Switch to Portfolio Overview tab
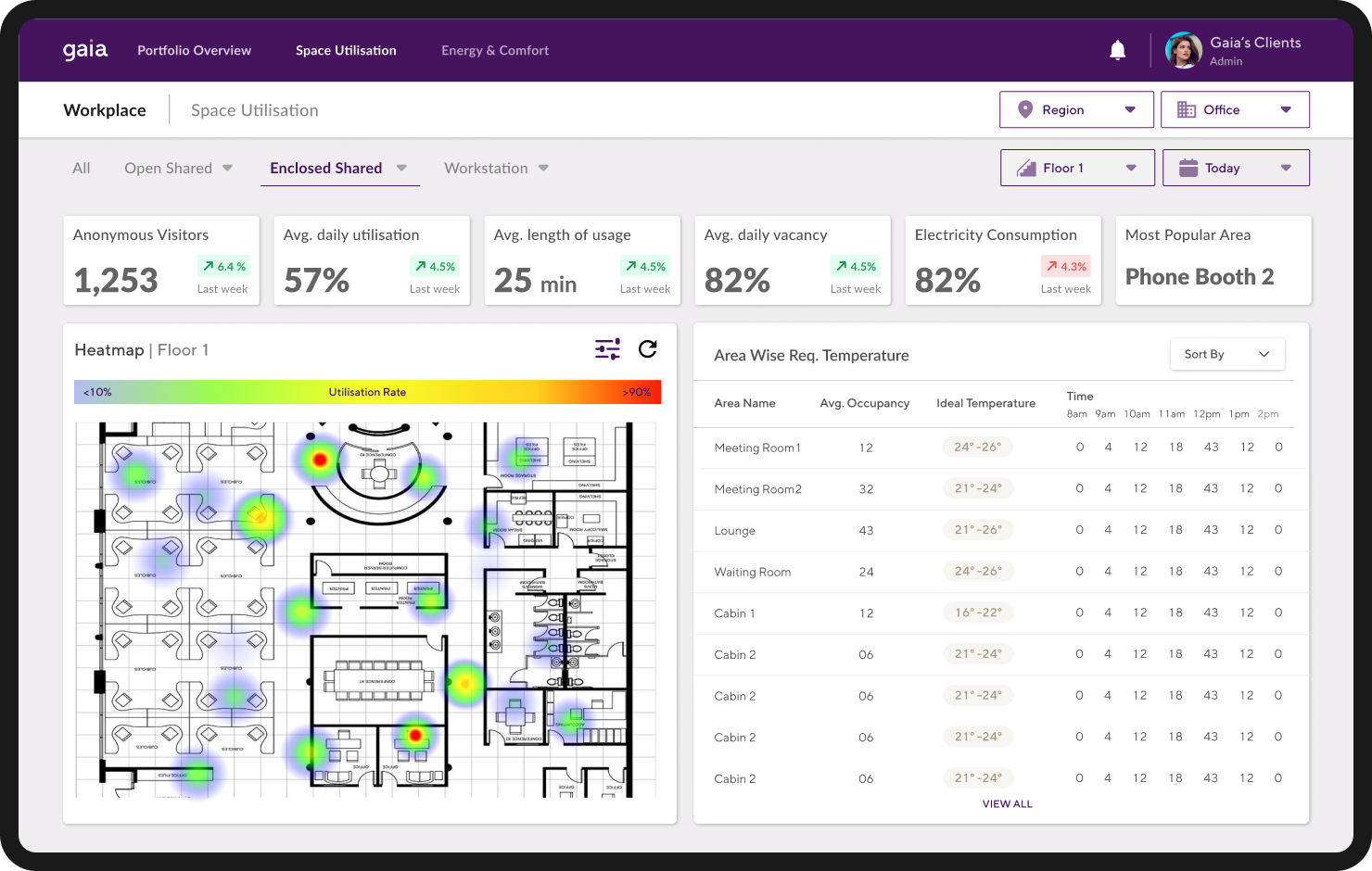Image resolution: width=1372 pixels, height=871 pixels. [x=194, y=50]
